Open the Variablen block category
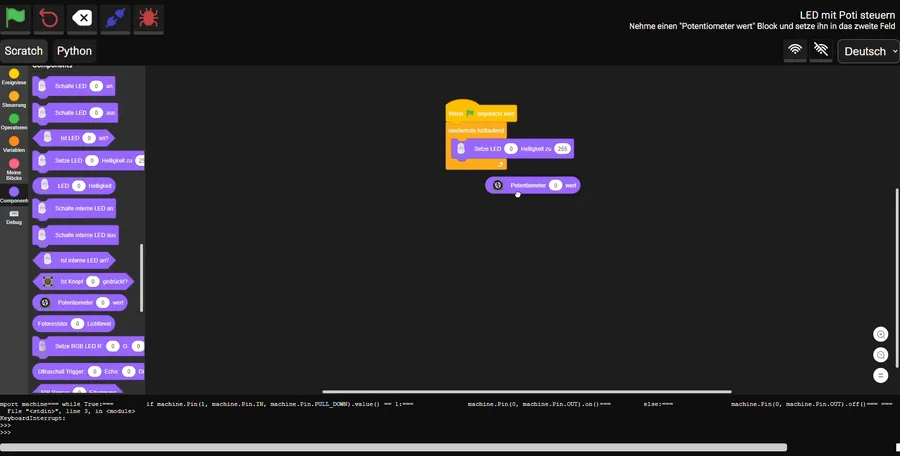900x456 pixels. 14,144
